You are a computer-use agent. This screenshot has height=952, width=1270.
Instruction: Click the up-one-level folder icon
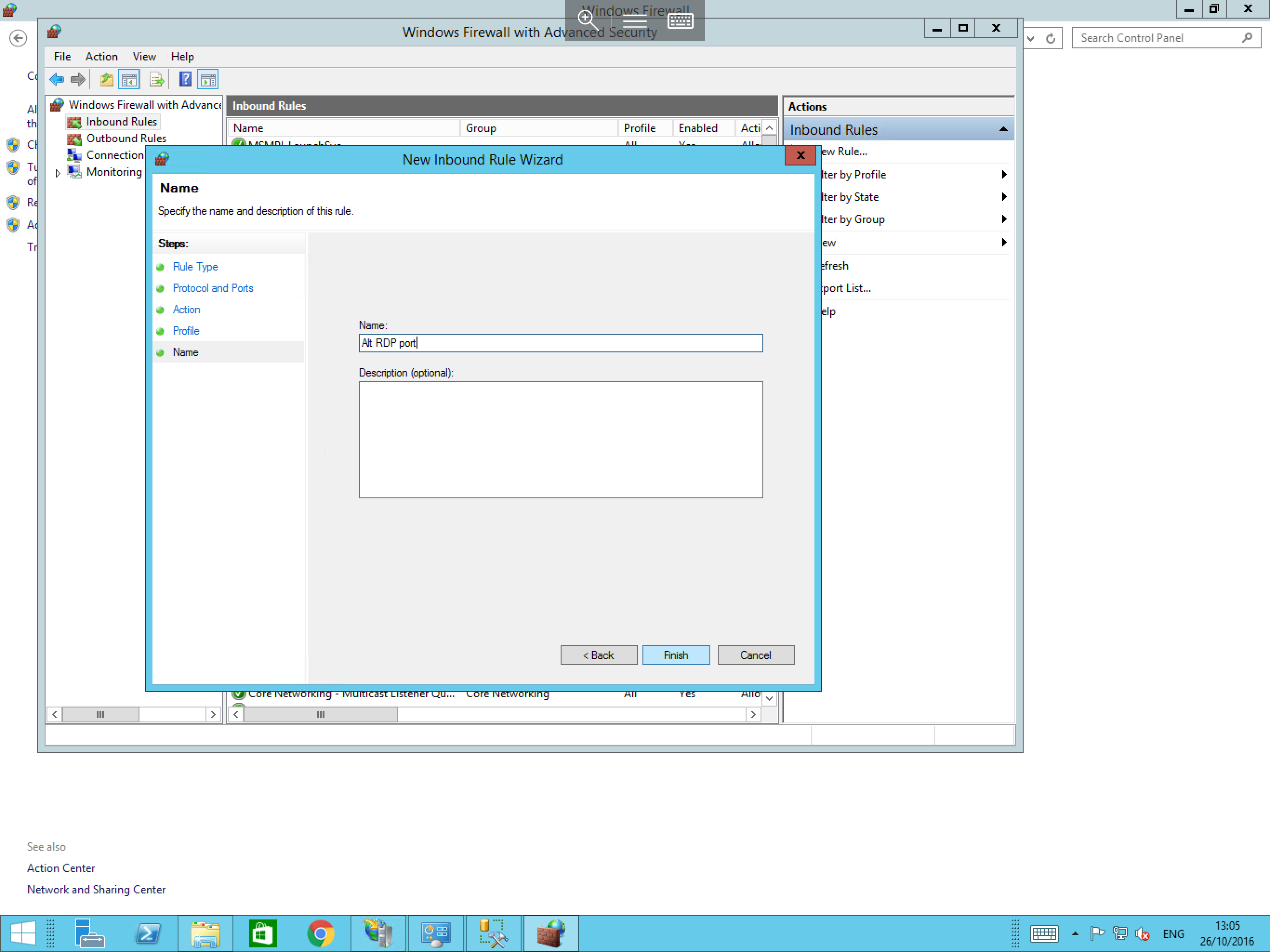click(107, 79)
